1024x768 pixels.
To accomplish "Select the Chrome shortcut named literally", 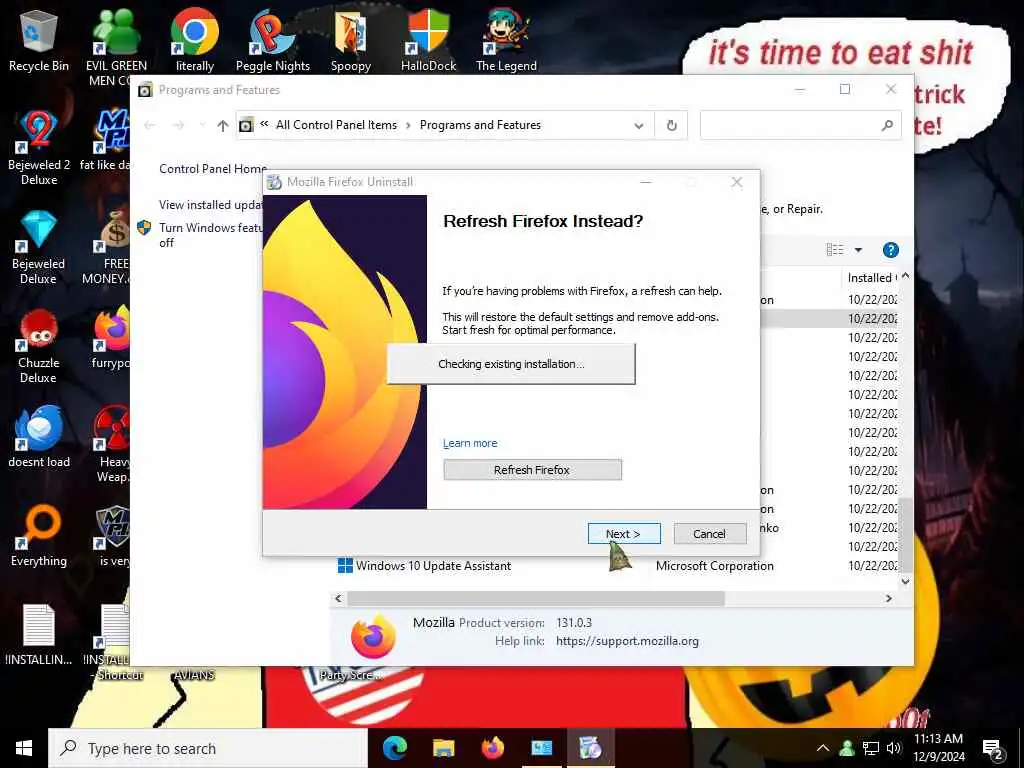I will (x=195, y=40).
